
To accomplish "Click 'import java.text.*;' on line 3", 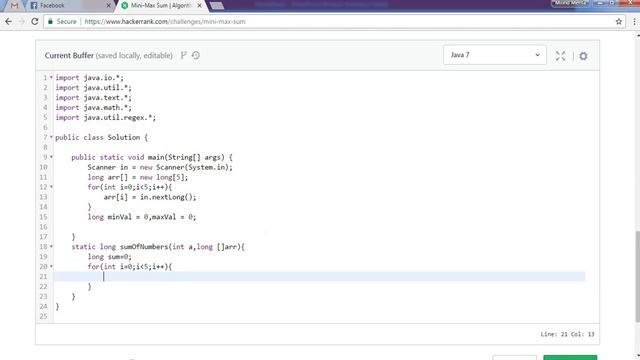I will pos(93,98).
